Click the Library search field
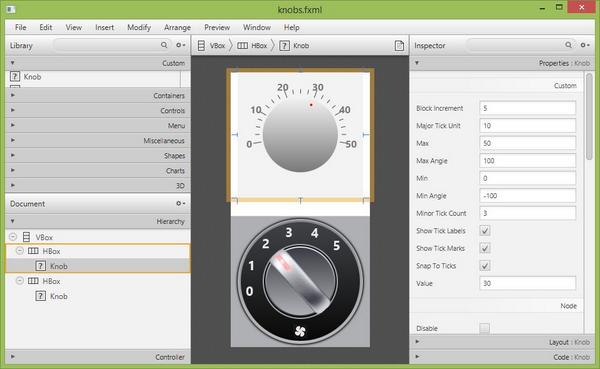Image resolution: width=600 pixels, height=369 pixels. (112, 45)
